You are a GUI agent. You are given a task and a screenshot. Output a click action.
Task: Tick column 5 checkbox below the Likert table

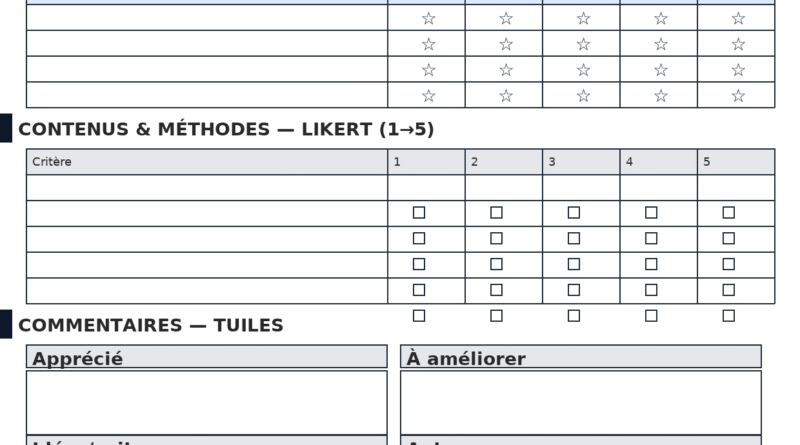click(729, 316)
